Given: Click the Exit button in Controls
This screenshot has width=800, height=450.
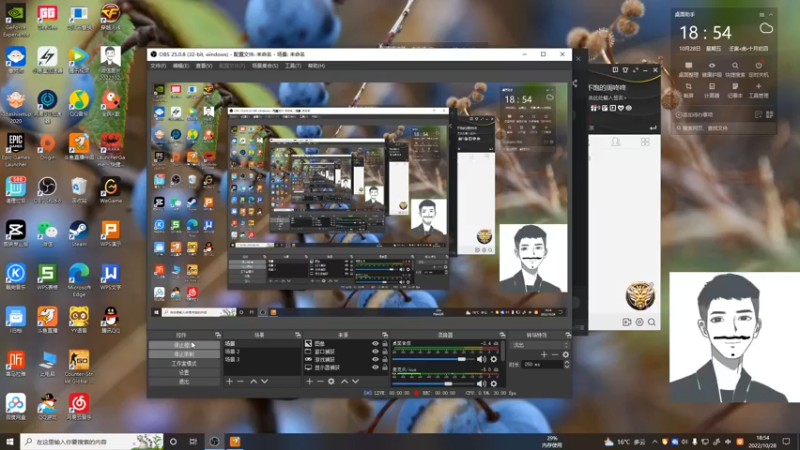Looking at the screenshot, I should tap(184, 382).
